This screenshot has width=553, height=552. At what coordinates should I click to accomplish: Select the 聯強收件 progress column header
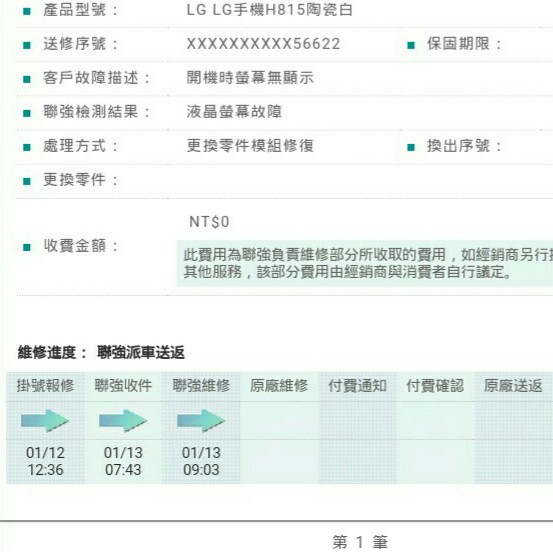[123, 386]
